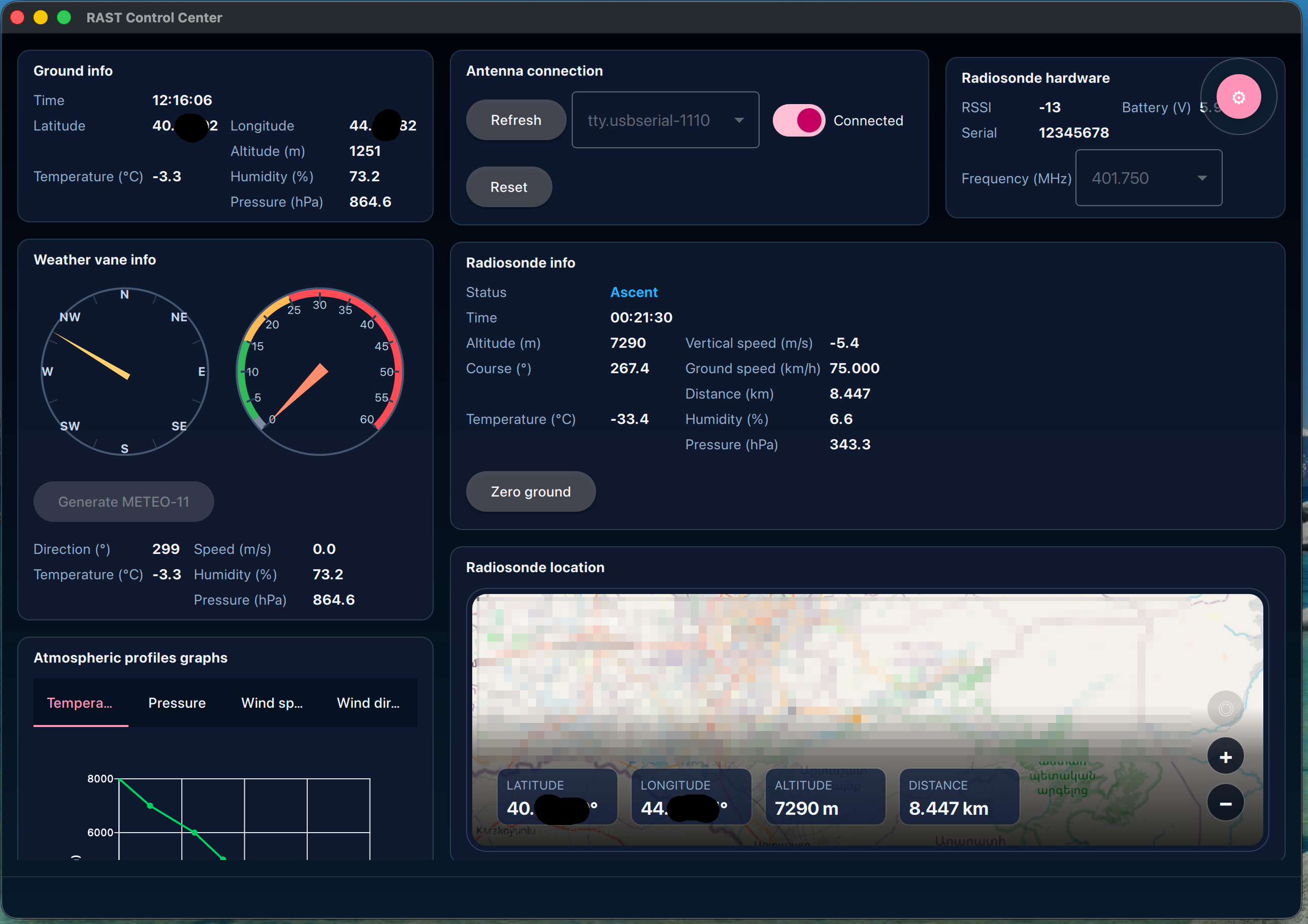1308x924 pixels.
Task: Select the Wind direction graph tab
Action: (x=368, y=703)
